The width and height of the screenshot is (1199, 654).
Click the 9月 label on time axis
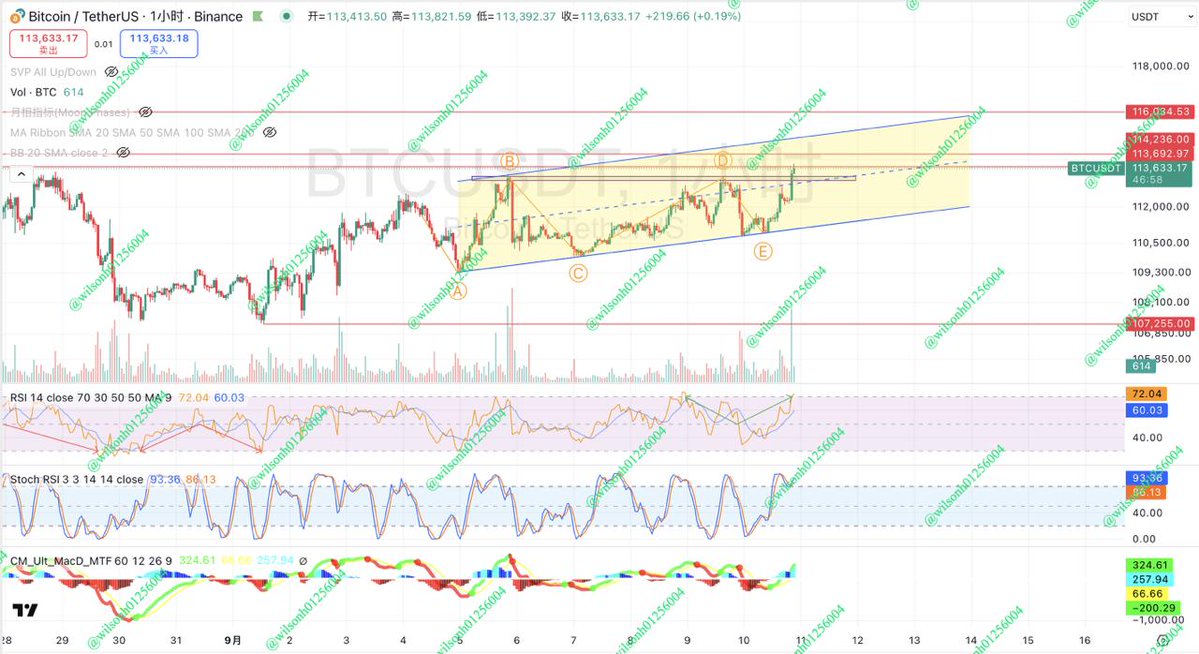tap(234, 640)
